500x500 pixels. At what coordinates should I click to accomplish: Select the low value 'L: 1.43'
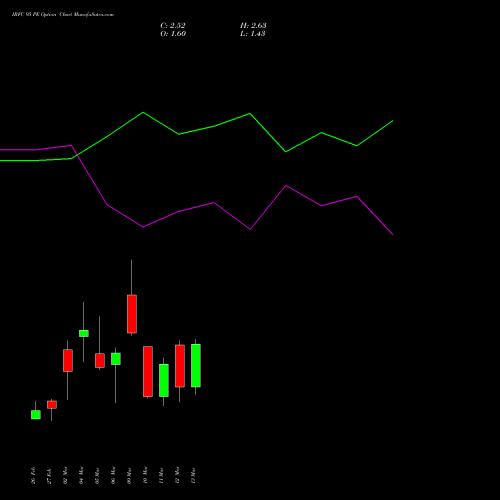pos(253,34)
